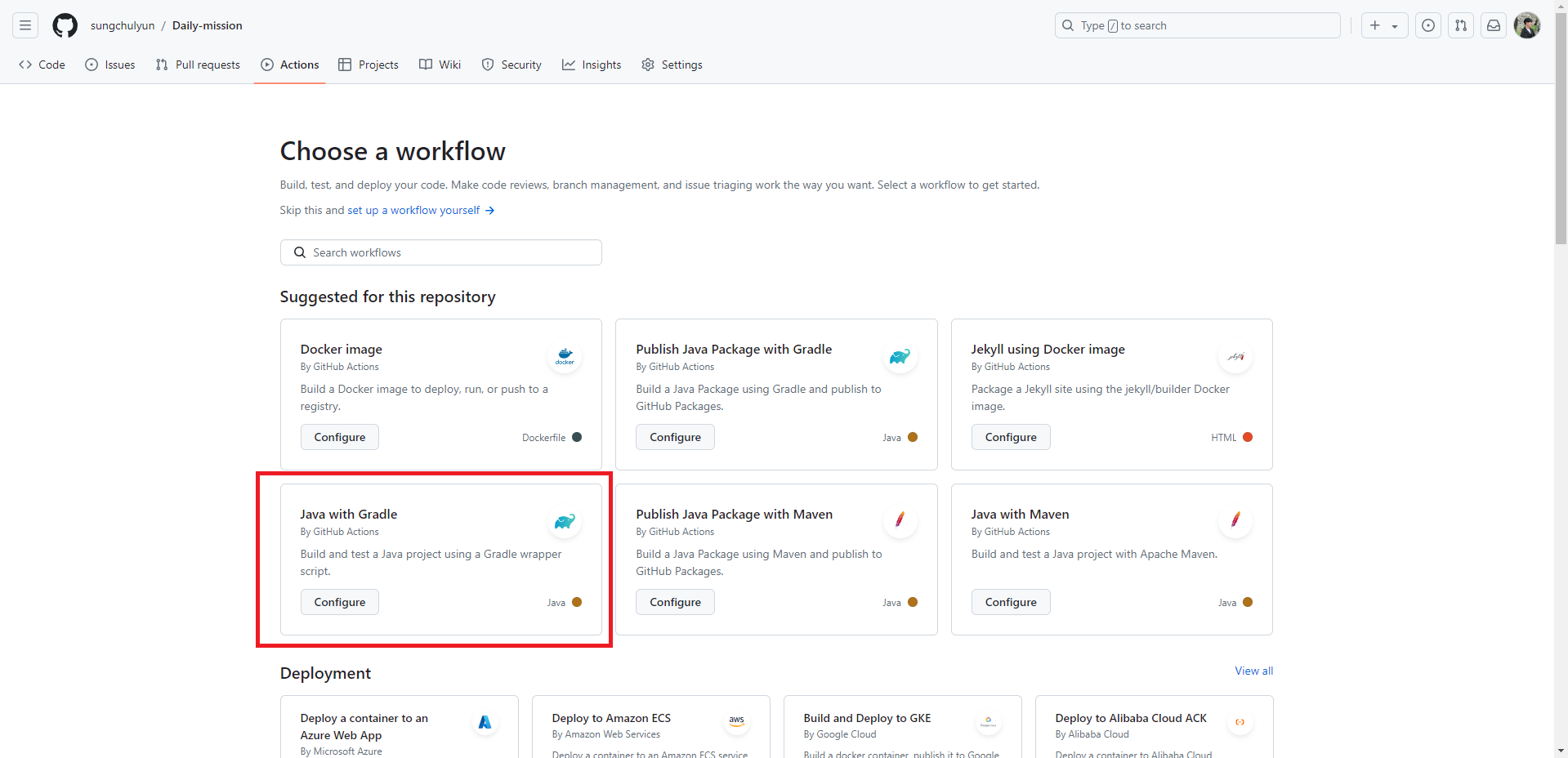Open the Wiki tab
Image resolution: width=1568 pixels, height=758 pixels.
[x=440, y=65]
